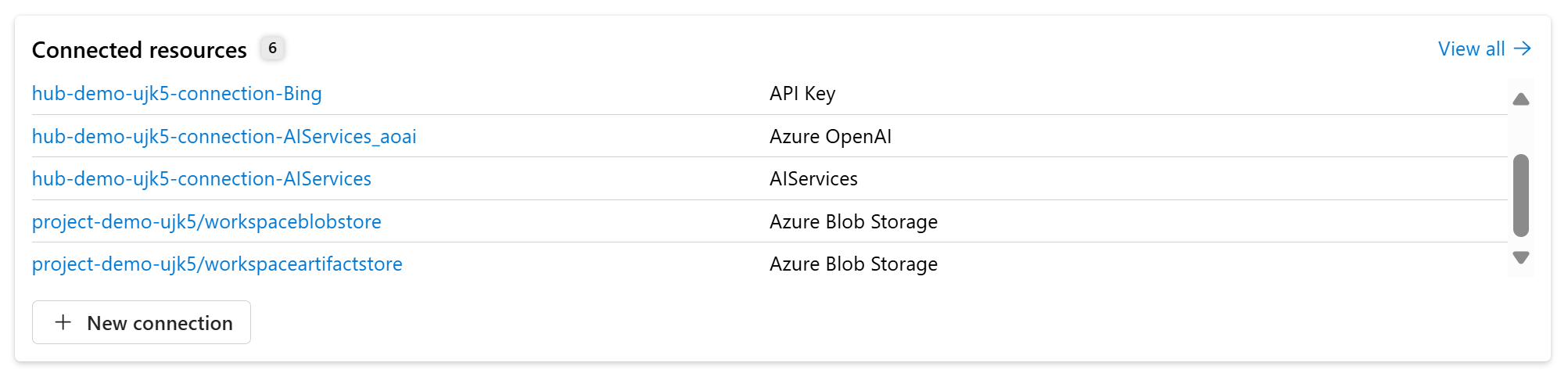
Task: Open project-demo-ujk5/workspaceblobstore connection
Action: click(x=206, y=222)
